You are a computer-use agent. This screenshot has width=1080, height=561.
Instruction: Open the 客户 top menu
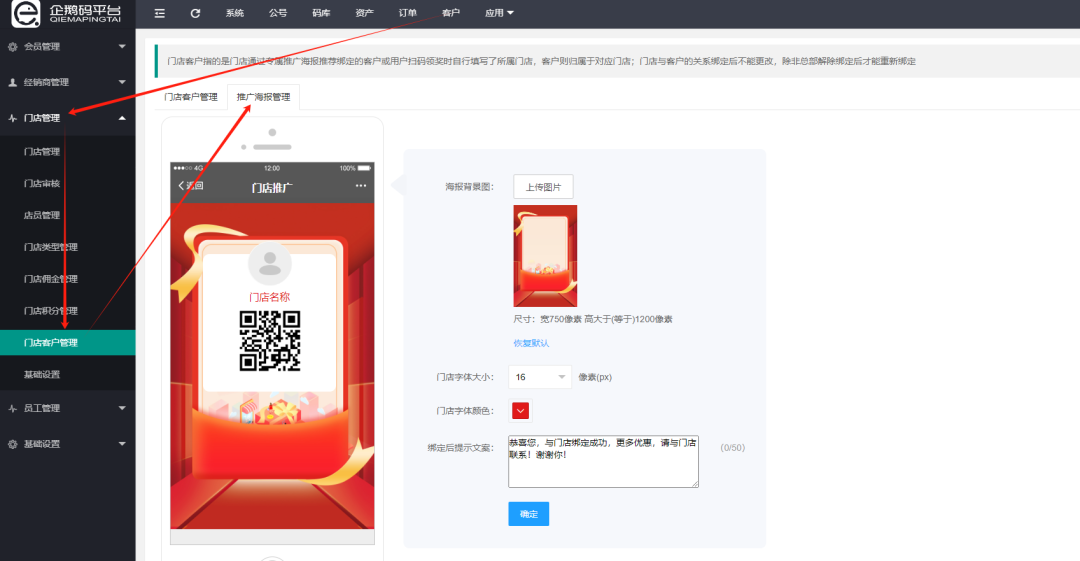[x=450, y=13]
